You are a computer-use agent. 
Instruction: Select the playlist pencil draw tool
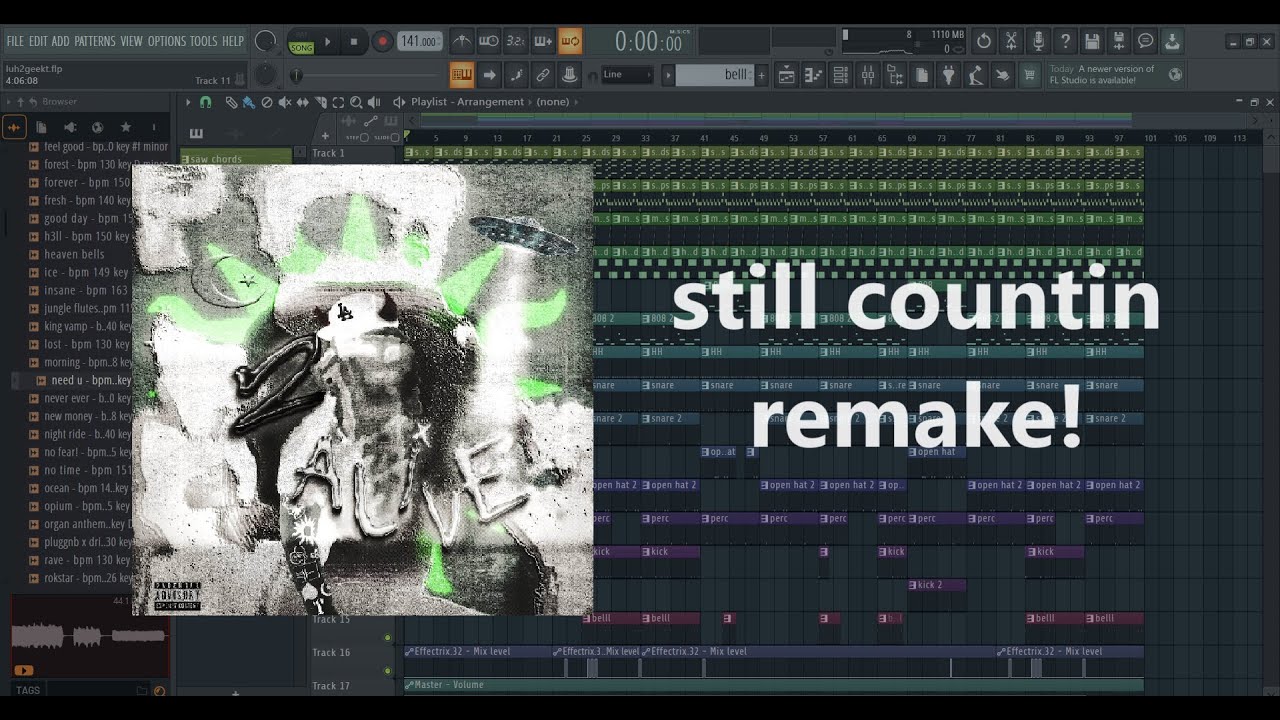(x=231, y=102)
